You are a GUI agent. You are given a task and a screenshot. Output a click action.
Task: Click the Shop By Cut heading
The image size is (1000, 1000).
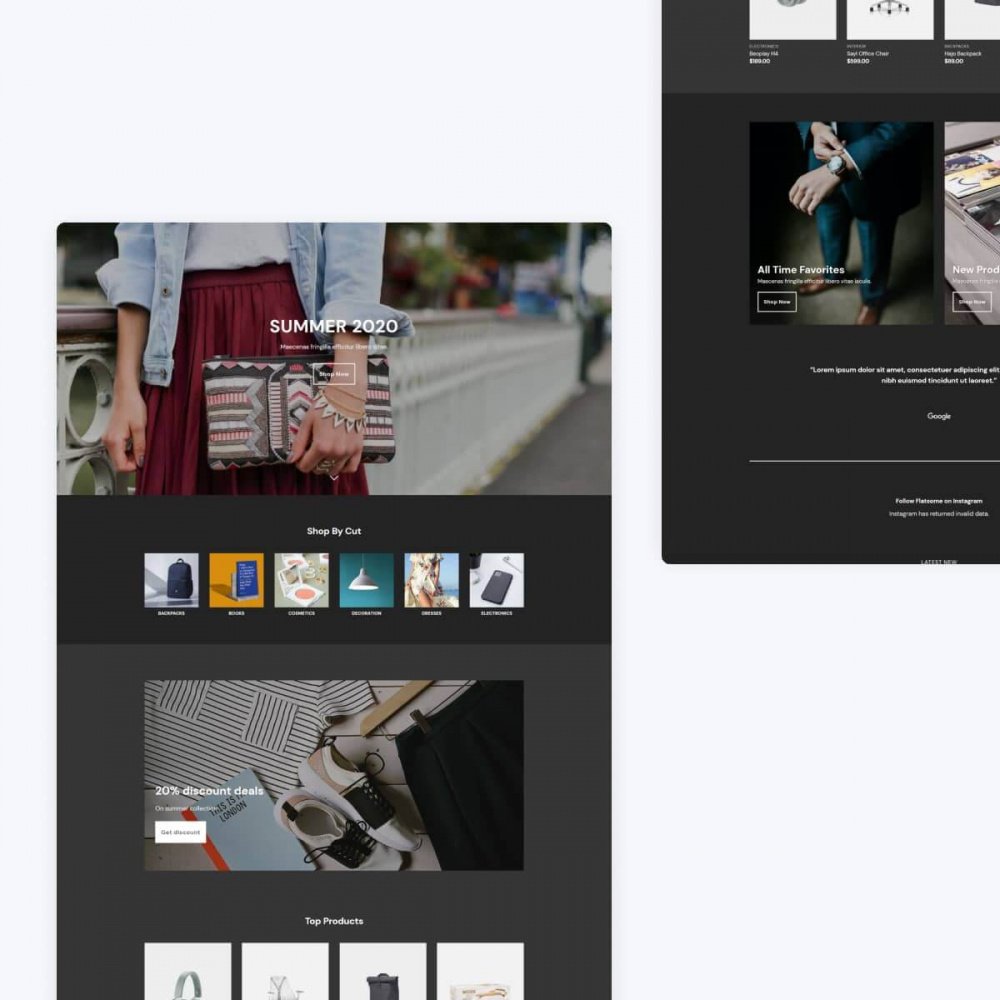334,531
